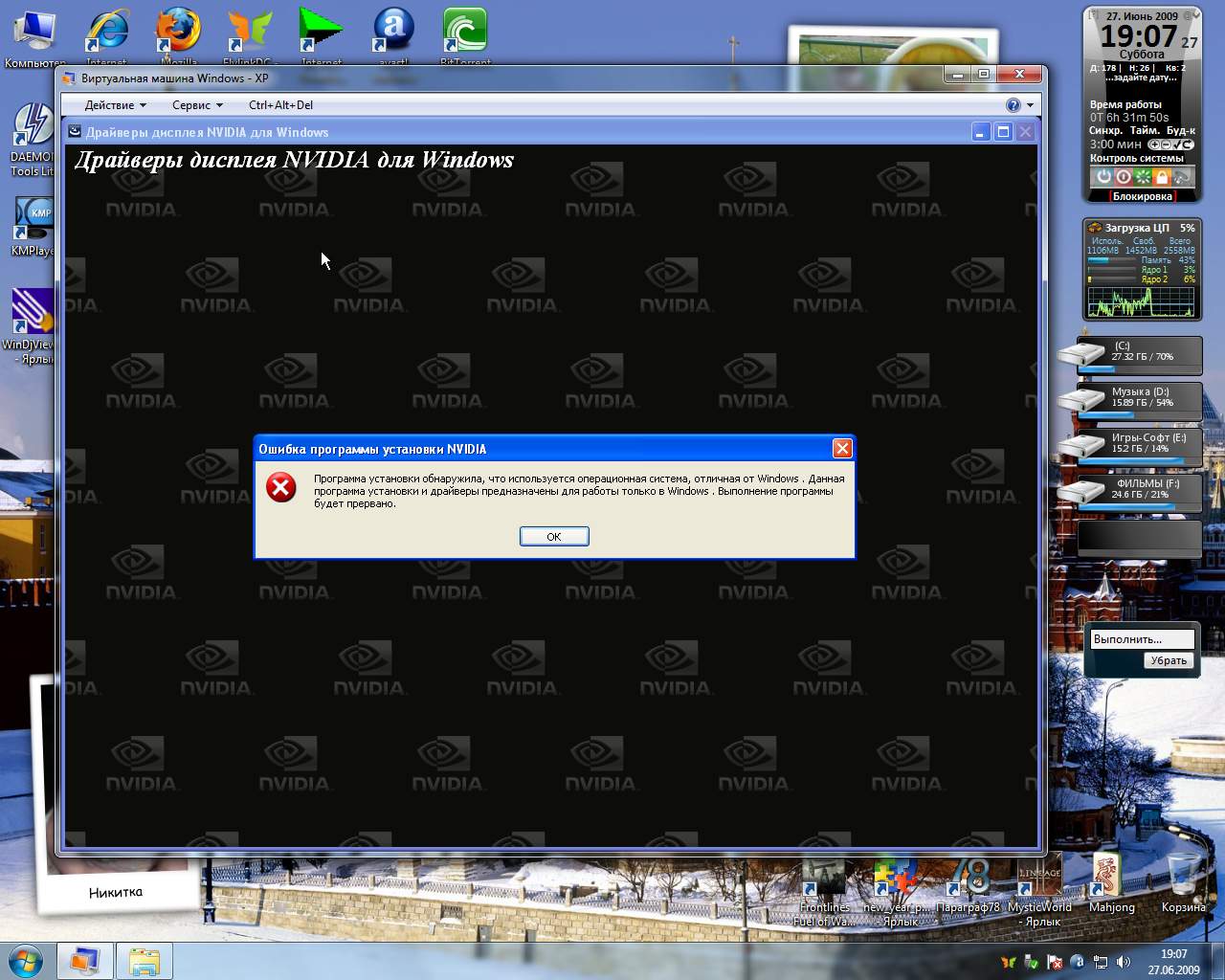Select Буд-к alarm in clock gadget
Screen dimensions: 1225x980
point(1181,130)
